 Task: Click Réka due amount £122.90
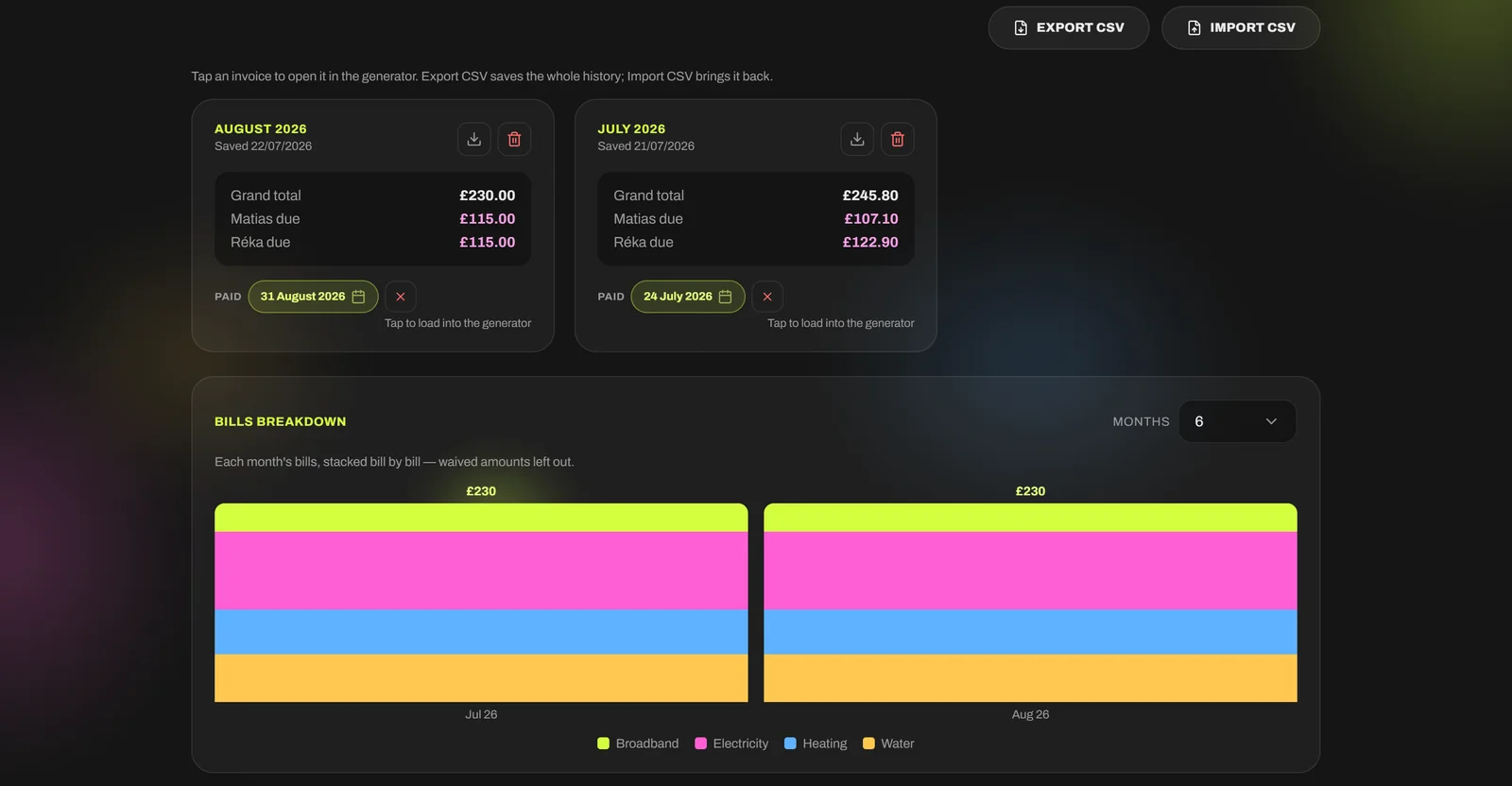(x=870, y=243)
